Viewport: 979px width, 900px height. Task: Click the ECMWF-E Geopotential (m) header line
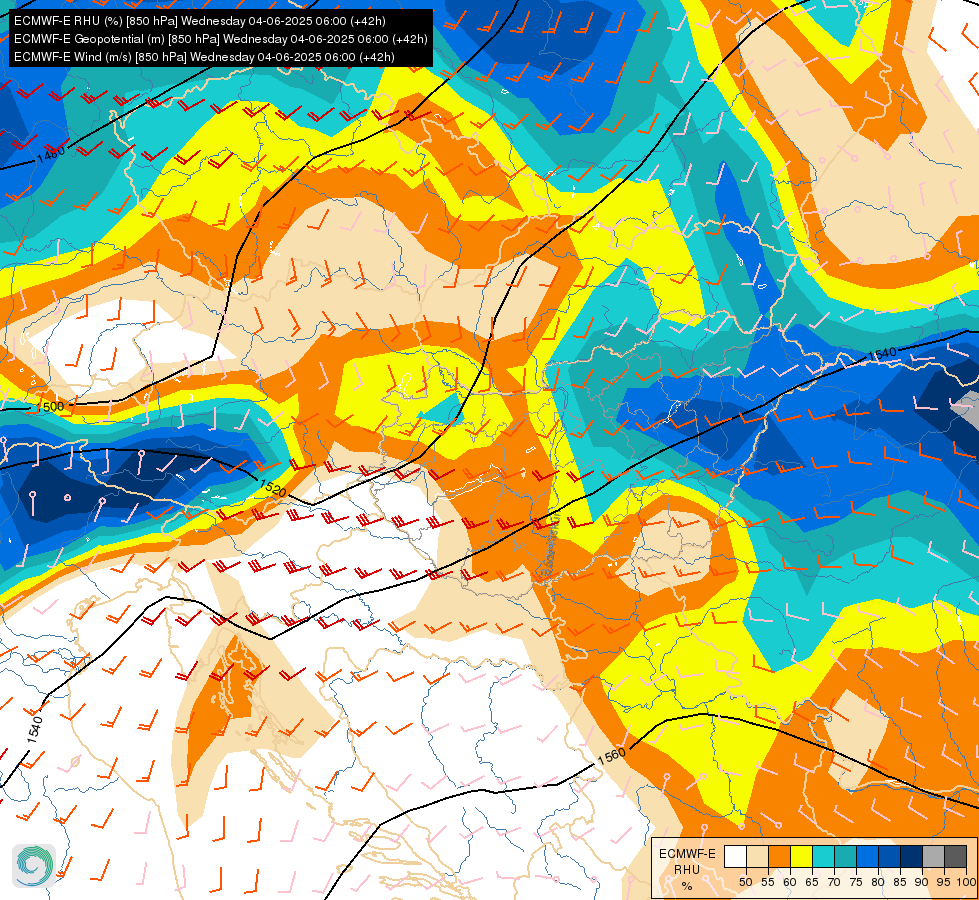coord(220,39)
